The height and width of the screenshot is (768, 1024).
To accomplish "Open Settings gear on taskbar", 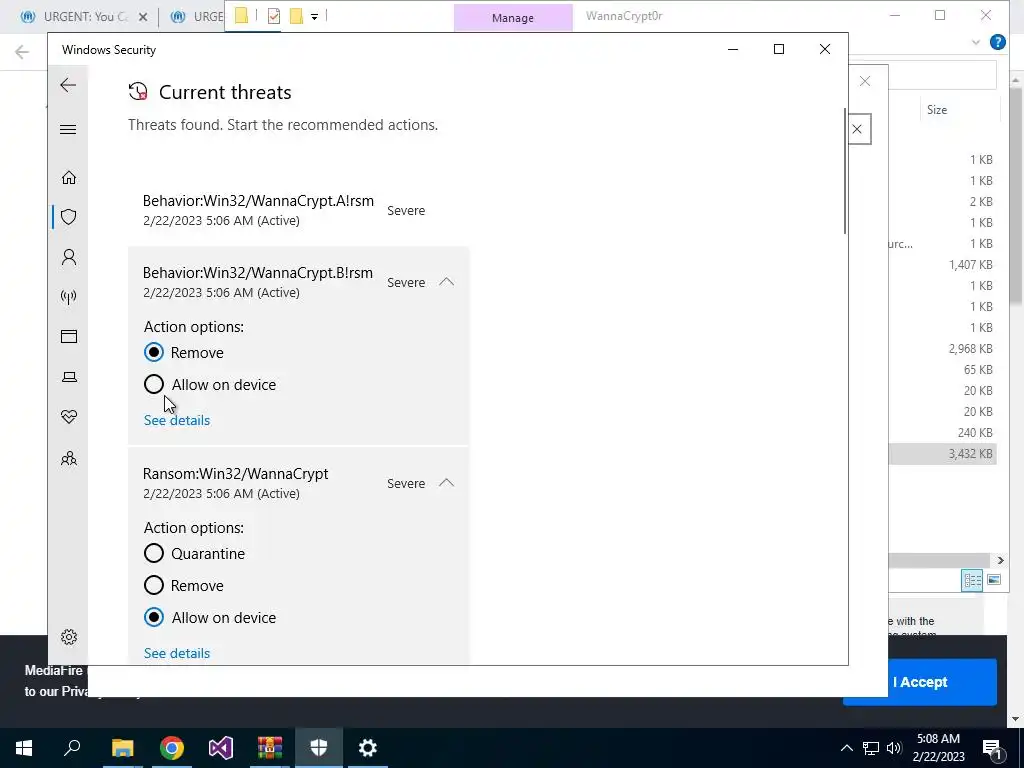I will [x=368, y=748].
